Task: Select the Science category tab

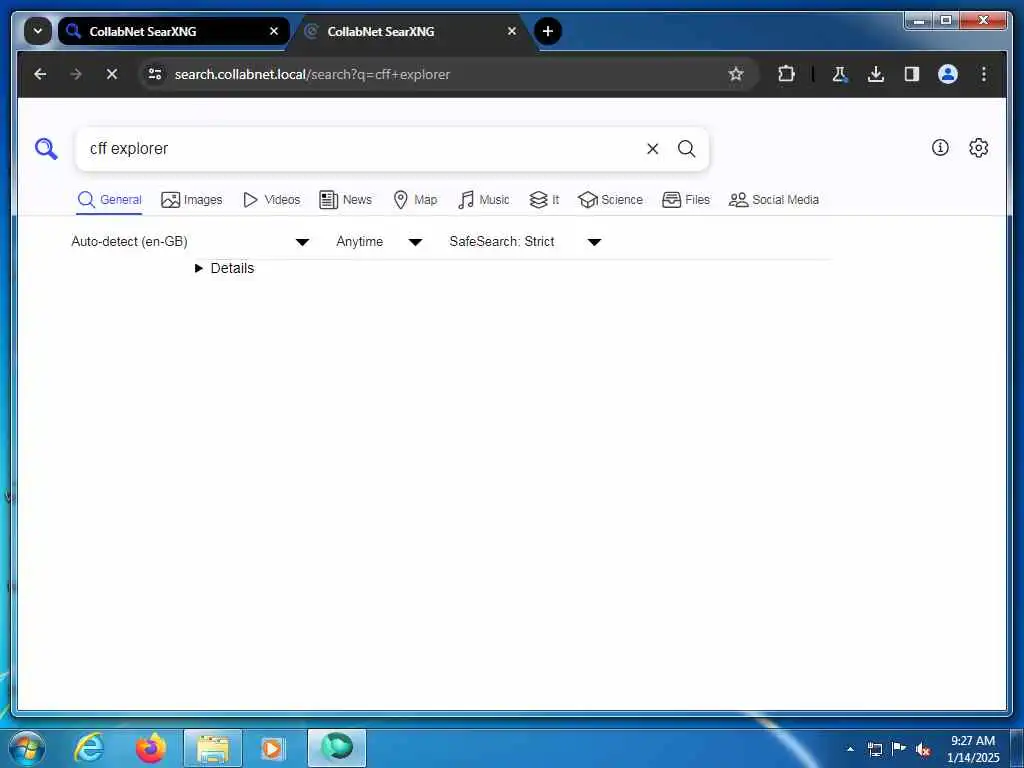Action: (x=610, y=200)
